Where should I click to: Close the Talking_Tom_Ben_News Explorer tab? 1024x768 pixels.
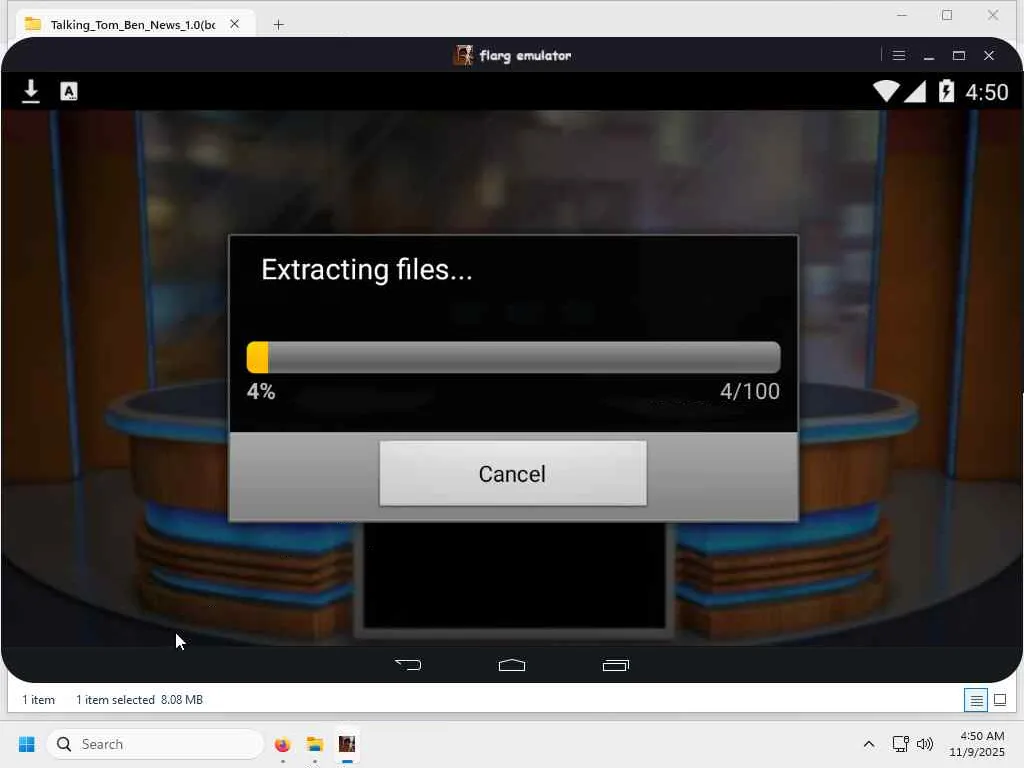coord(234,24)
